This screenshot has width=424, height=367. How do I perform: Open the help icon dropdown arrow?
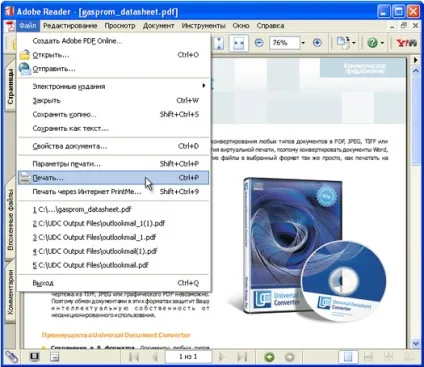(x=382, y=43)
